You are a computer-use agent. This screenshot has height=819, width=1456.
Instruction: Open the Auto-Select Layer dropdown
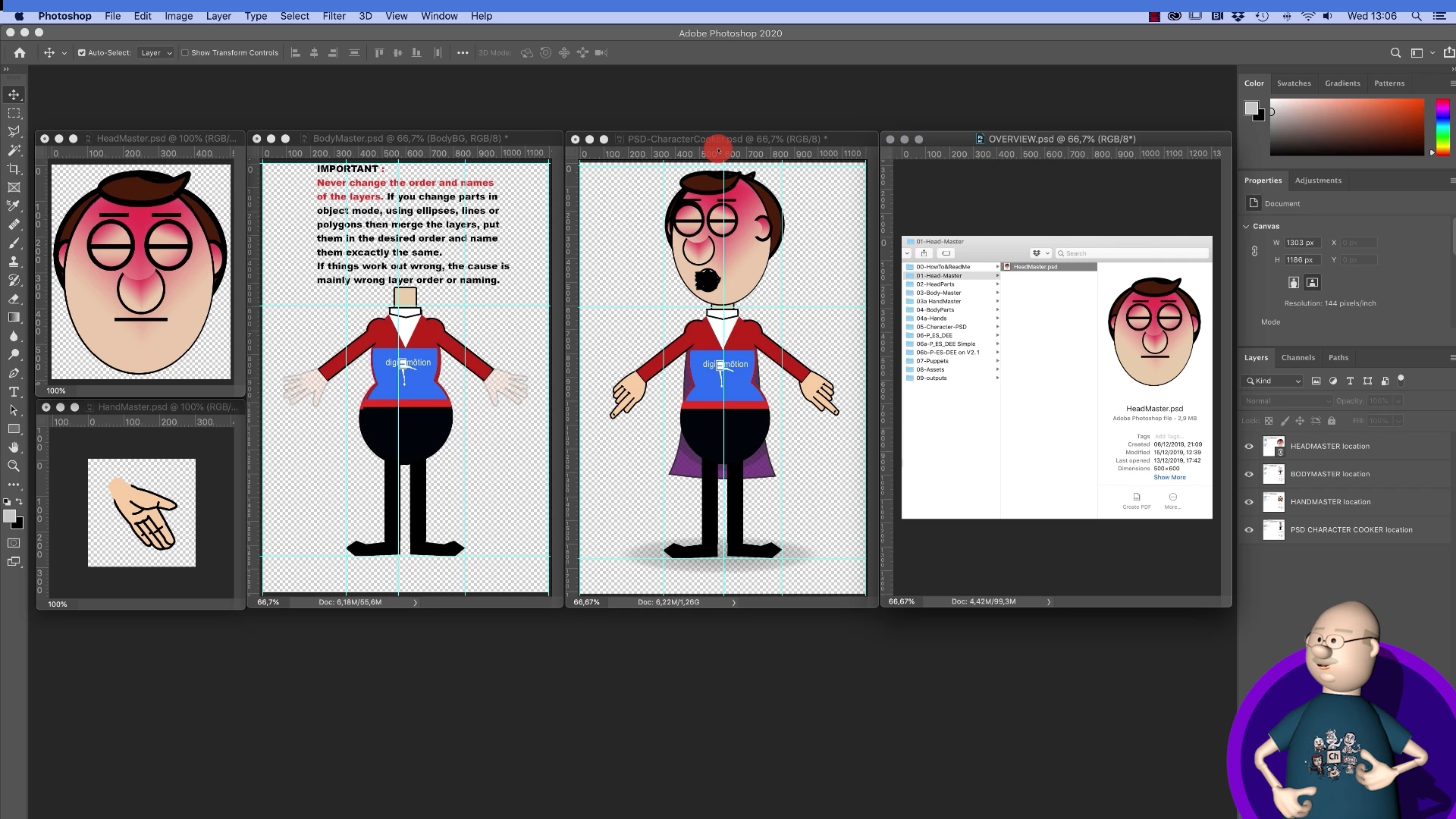[157, 53]
